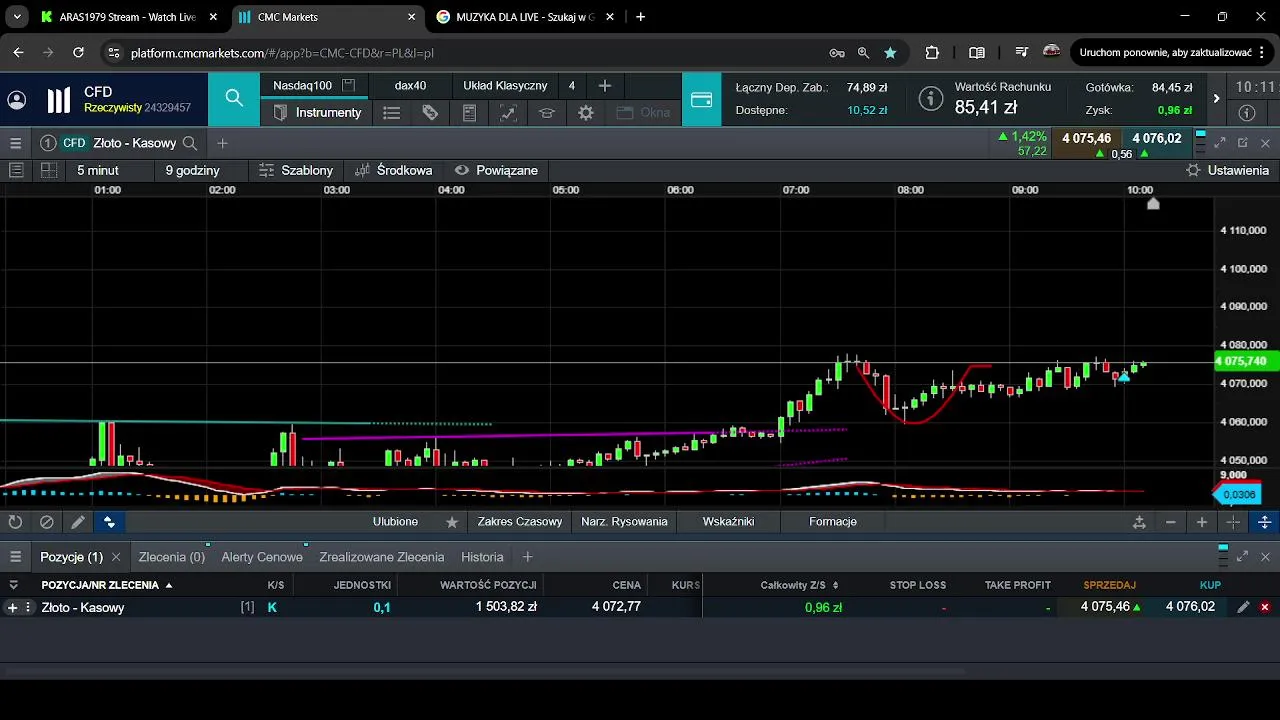Open the info icon under the clock
The width and height of the screenshot is (1280, 720).
[x=1246, y=113]
